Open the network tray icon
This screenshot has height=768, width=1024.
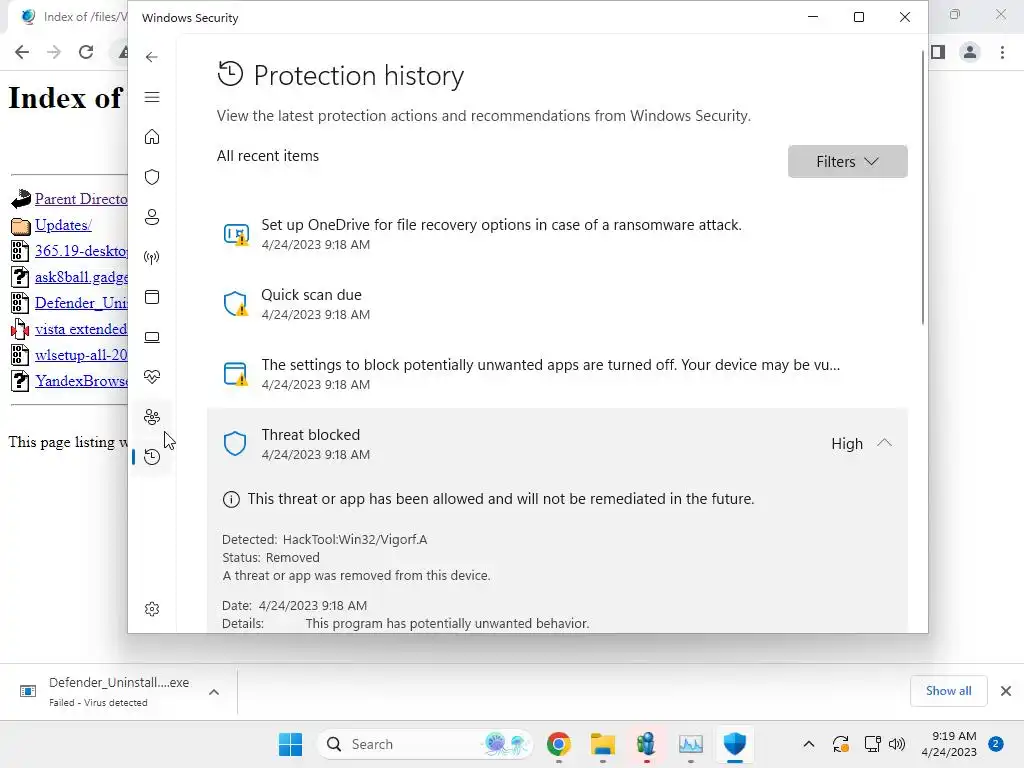(872, 744)
